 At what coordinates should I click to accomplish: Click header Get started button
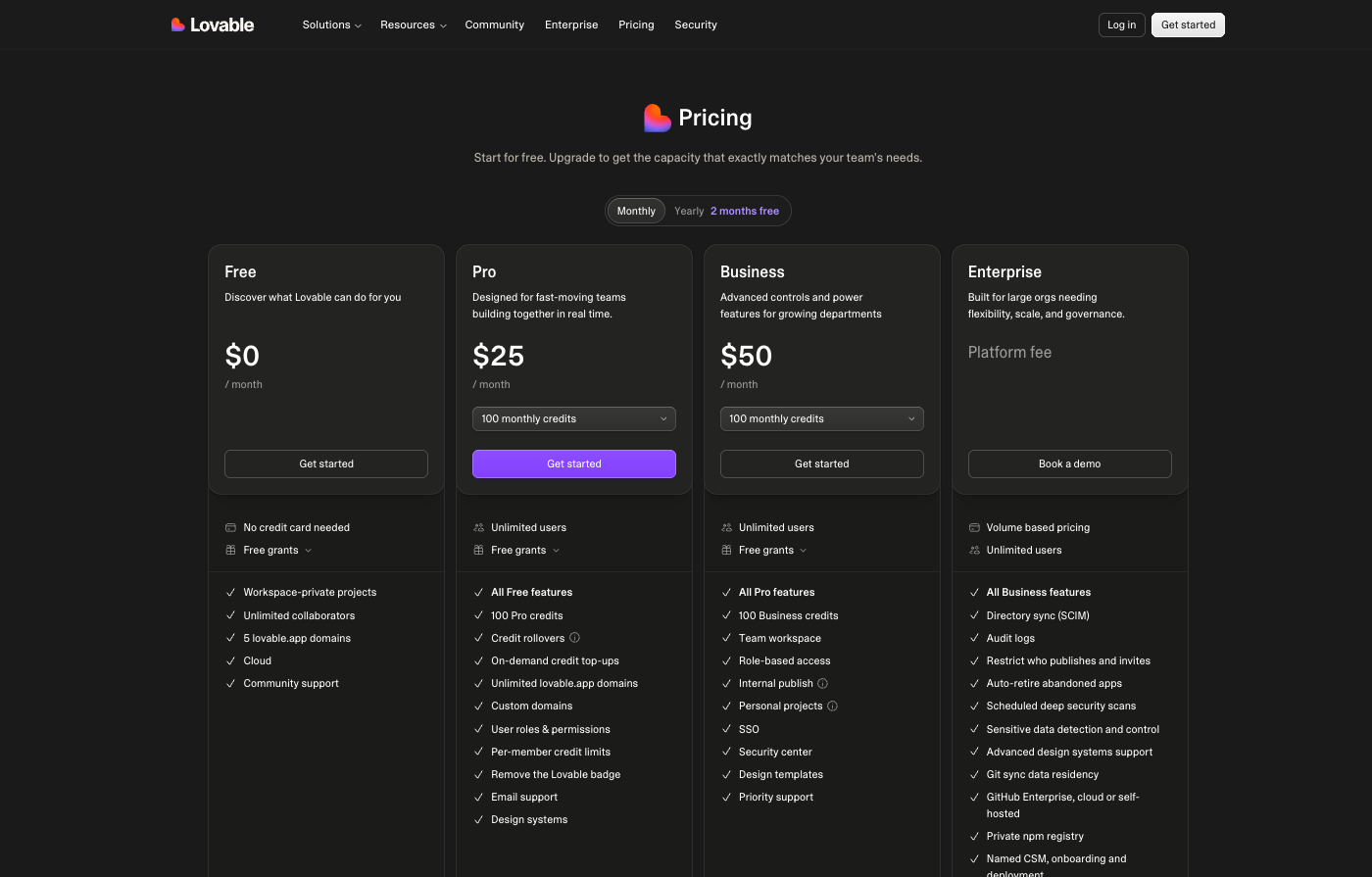(x=1188, y=24)
